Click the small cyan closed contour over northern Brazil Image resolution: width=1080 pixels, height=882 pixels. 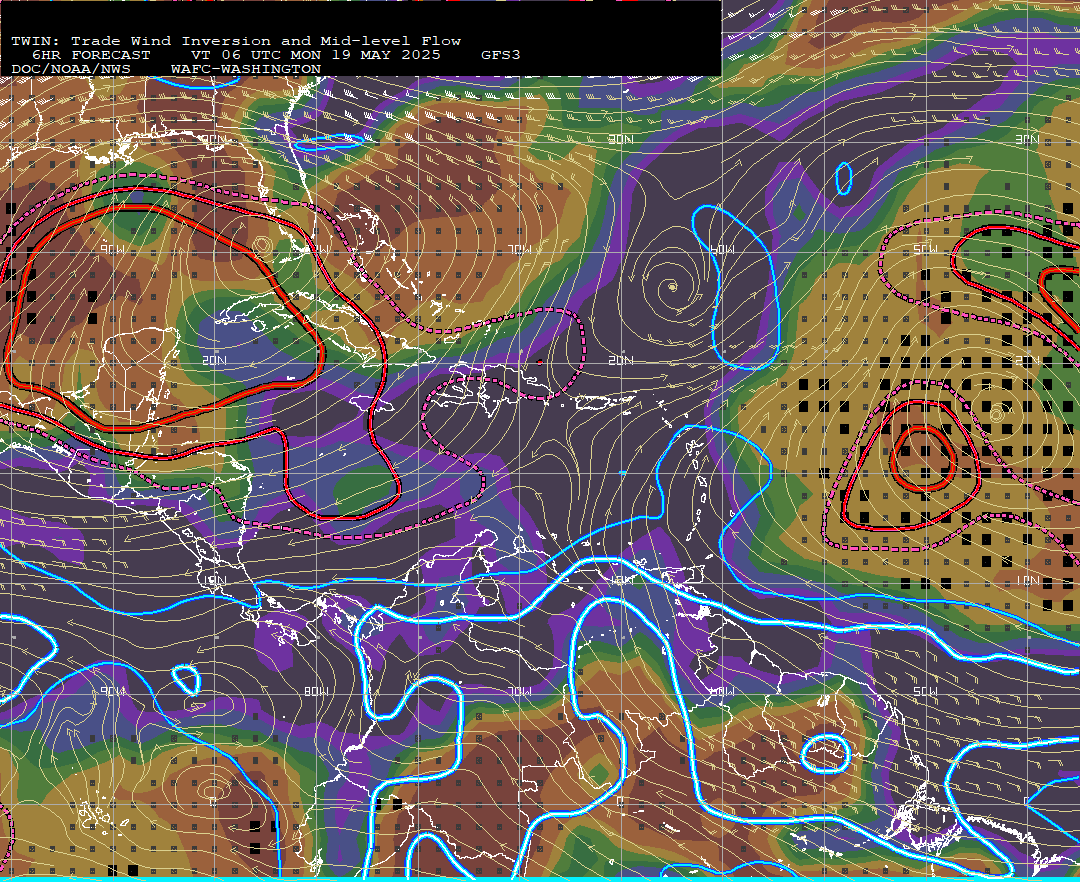[825, 753]
